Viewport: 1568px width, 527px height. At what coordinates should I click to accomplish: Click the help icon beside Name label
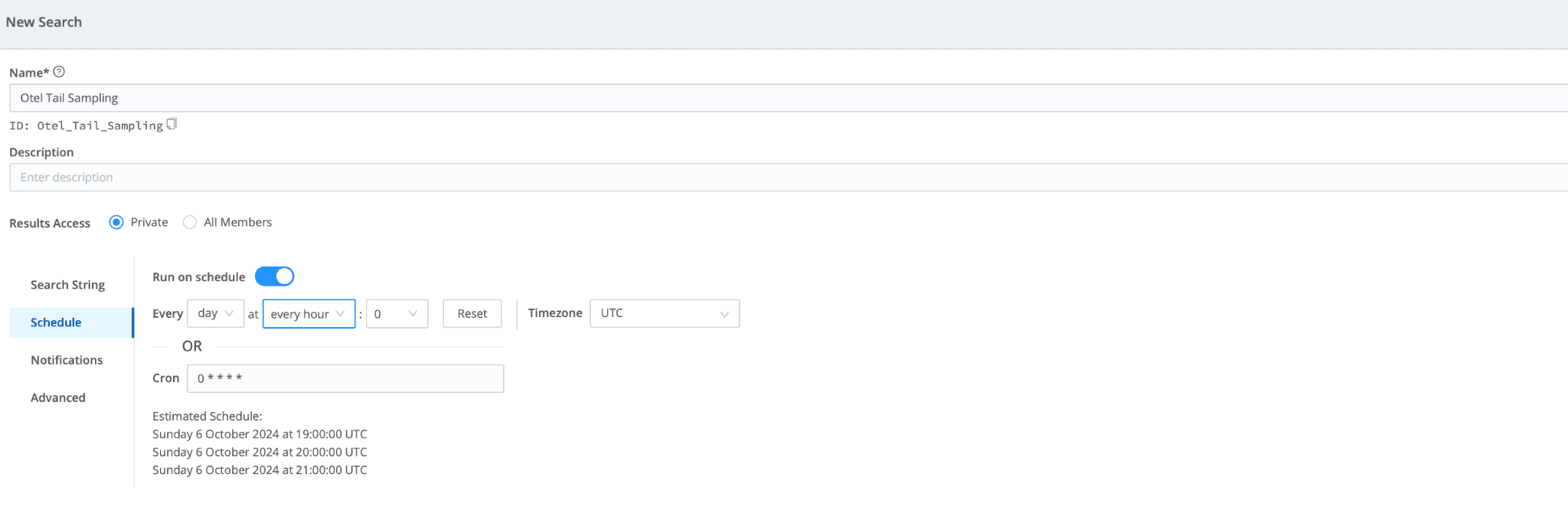click(x=59, y=72)
